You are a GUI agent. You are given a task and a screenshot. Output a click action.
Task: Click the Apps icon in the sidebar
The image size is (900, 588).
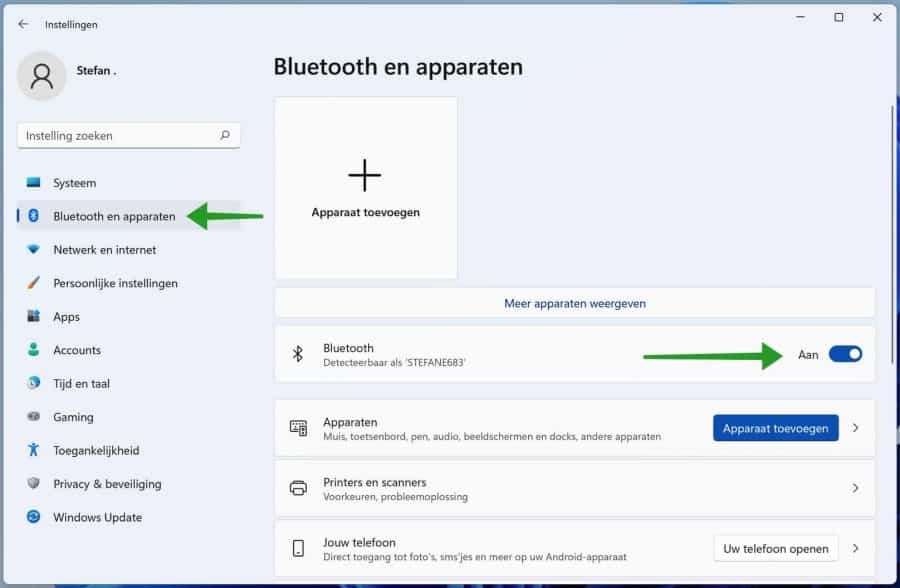(x=33, y=316)
